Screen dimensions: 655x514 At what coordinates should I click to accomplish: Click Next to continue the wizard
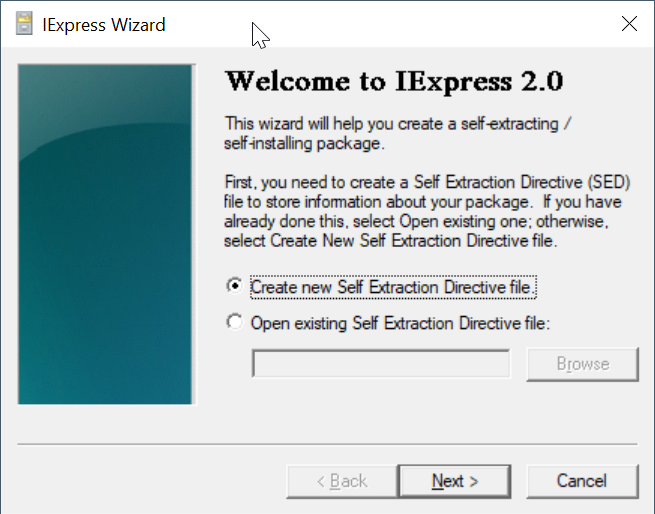(455, 481)
